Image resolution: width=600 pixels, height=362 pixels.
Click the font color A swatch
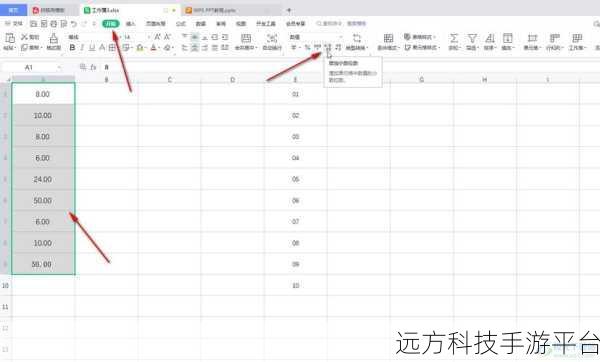click(153, 47)
